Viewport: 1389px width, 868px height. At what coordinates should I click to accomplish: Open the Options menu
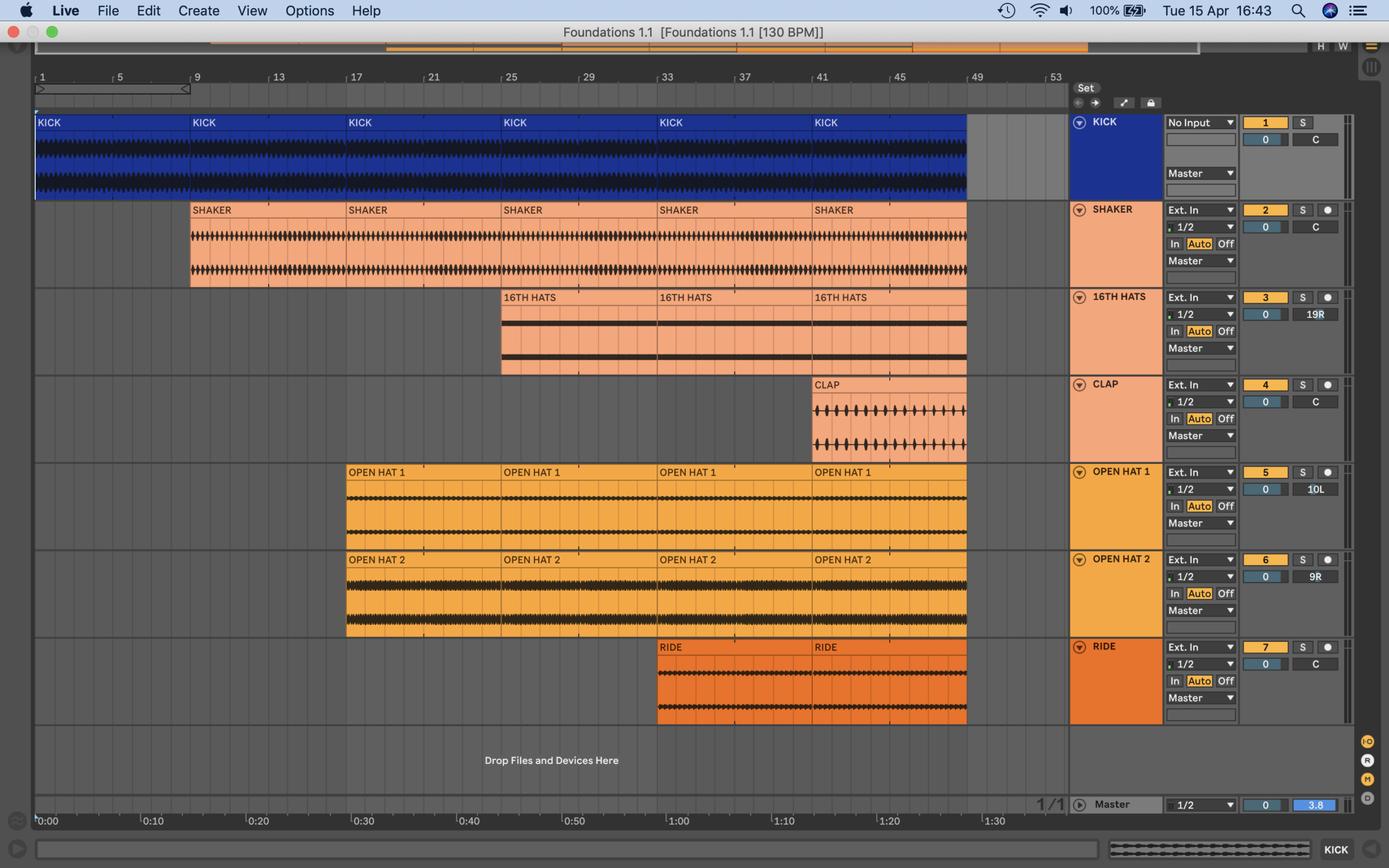click(x=309, y=11)
